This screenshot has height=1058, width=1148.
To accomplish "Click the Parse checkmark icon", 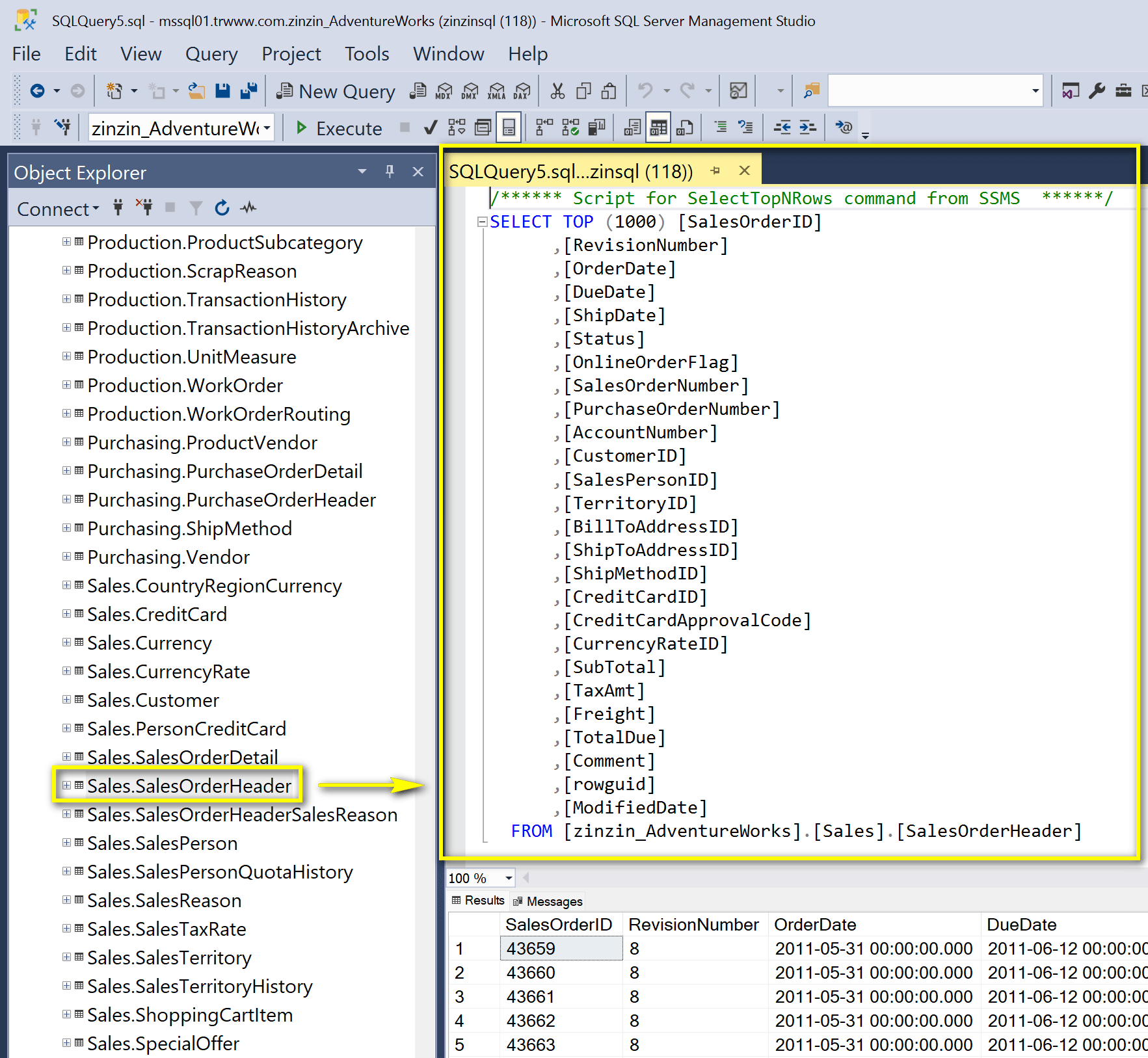I will tap(430, 127).
